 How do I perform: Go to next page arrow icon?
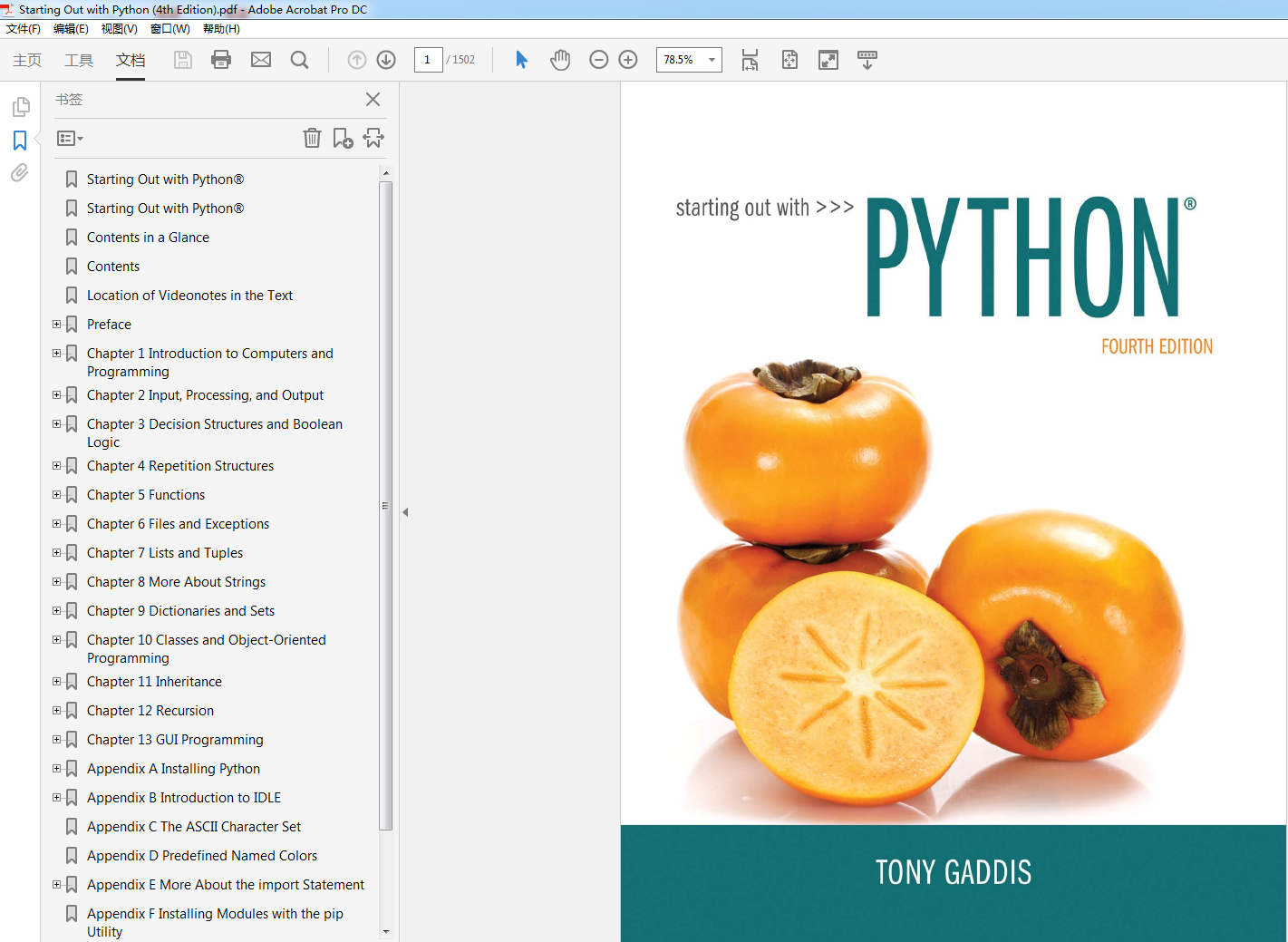tap(386, 60)
